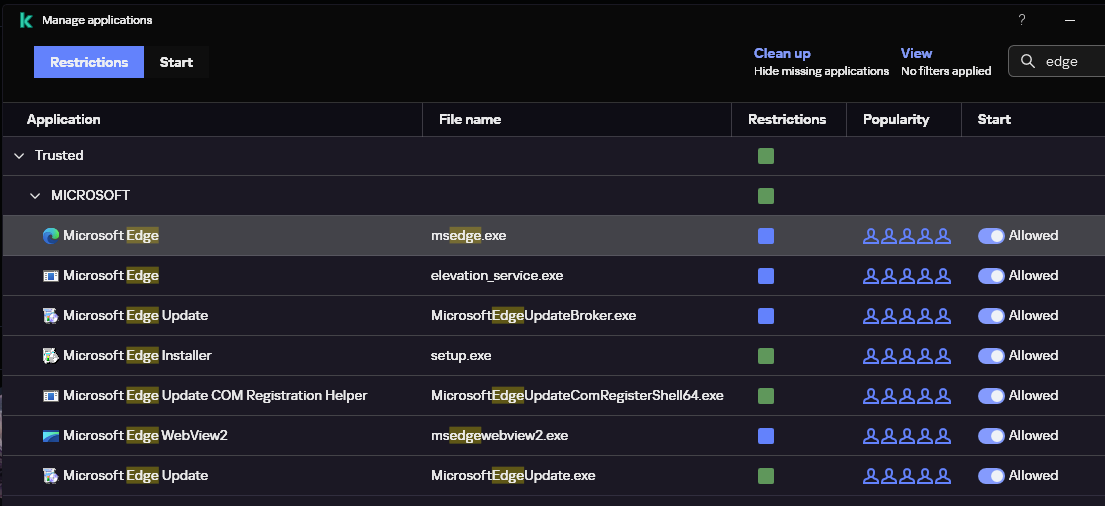1105x506 pixels.
Task: Click Hide missing applications text
Action: (x=821, y=71)
